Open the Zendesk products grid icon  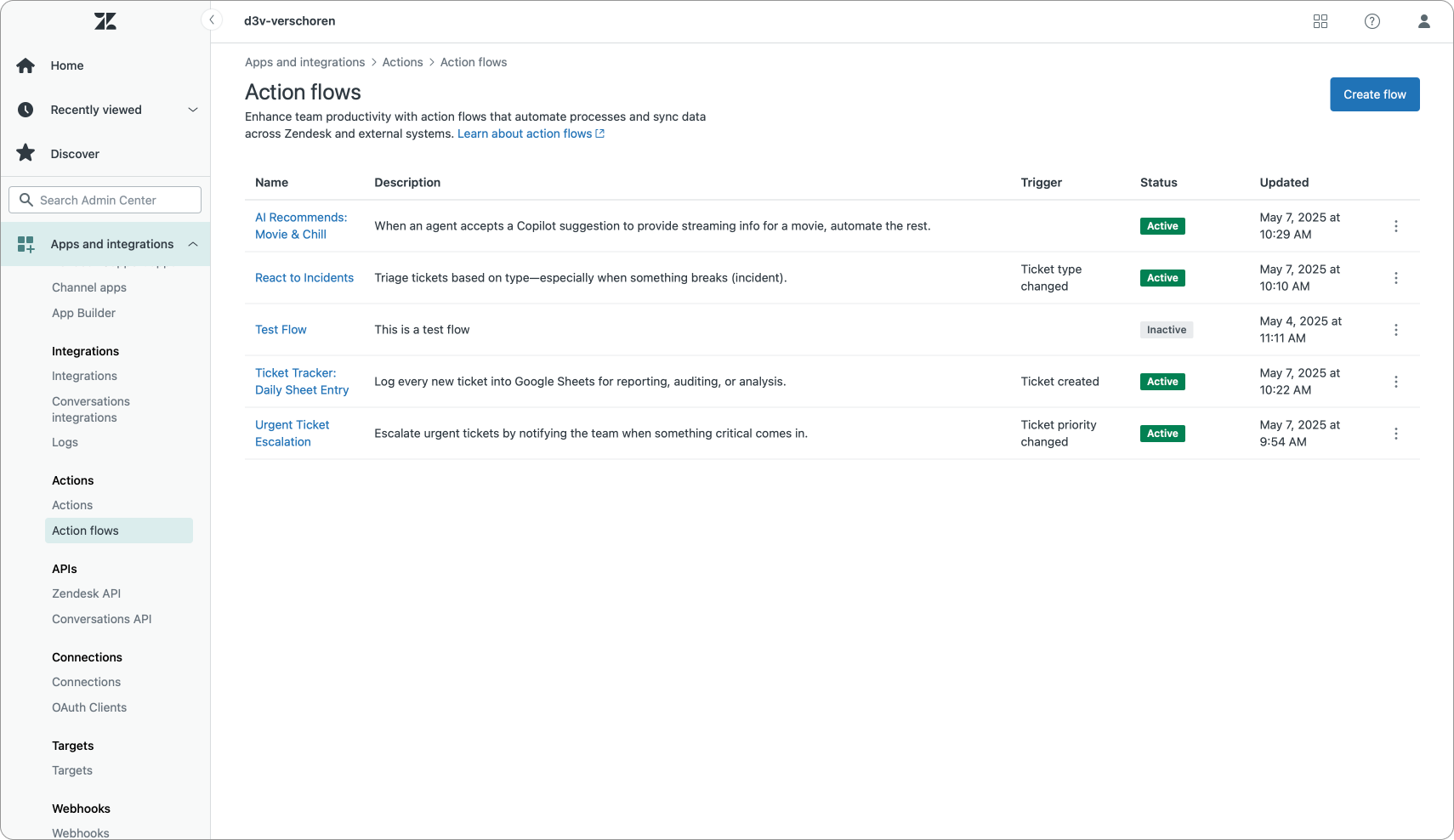(1321, 21)
